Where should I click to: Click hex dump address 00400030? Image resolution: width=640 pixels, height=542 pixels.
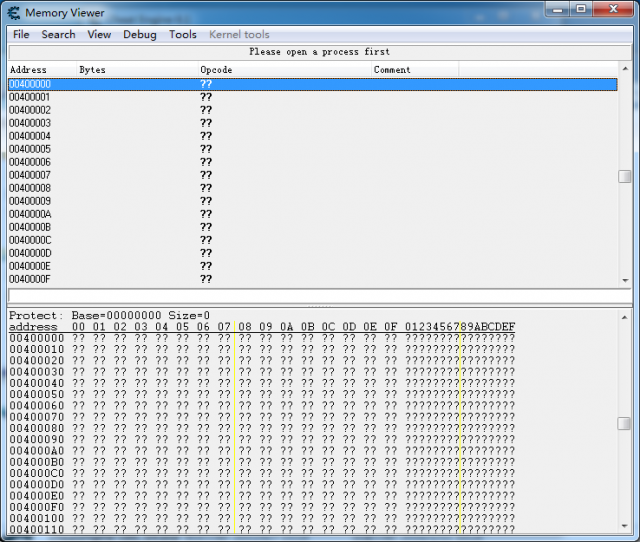(x=37, y=372)
